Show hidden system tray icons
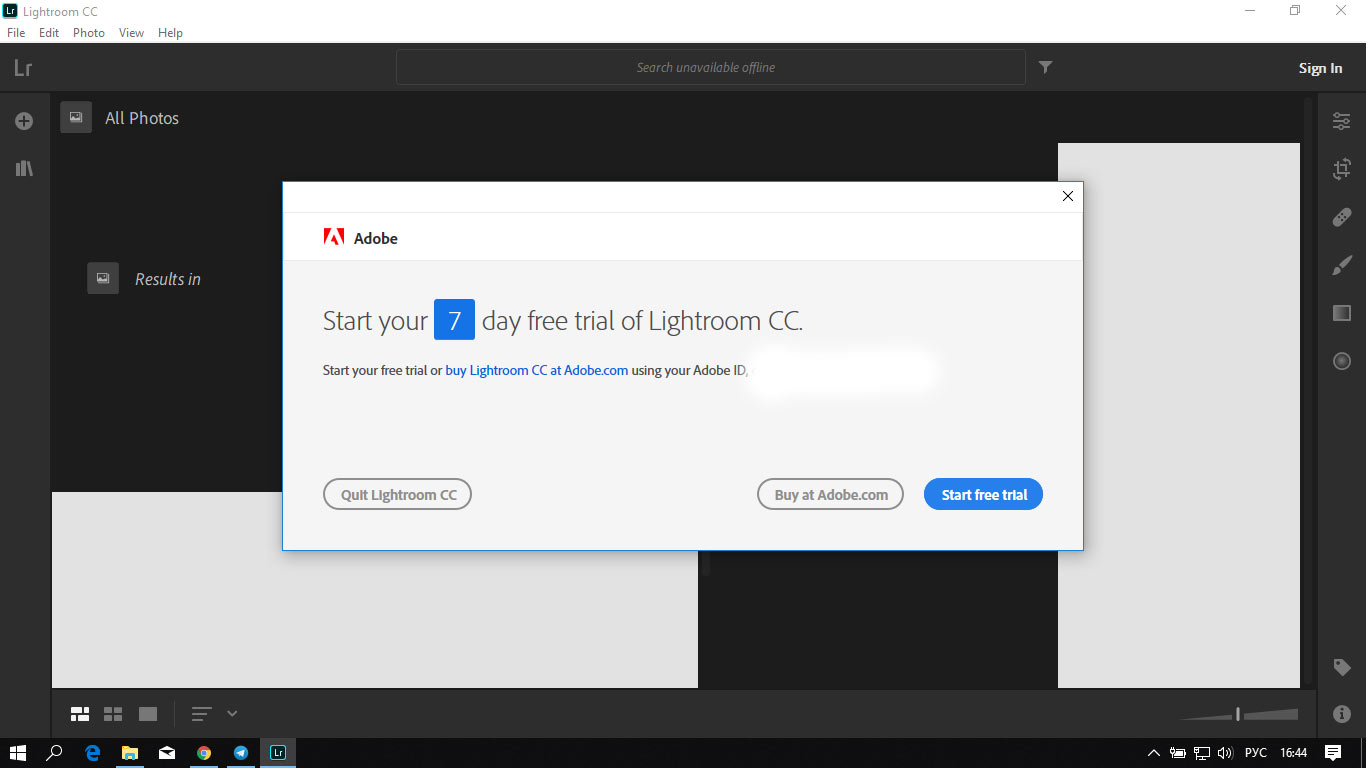The width and height of the screenshot is (1366, 768). click(1153, 753)
